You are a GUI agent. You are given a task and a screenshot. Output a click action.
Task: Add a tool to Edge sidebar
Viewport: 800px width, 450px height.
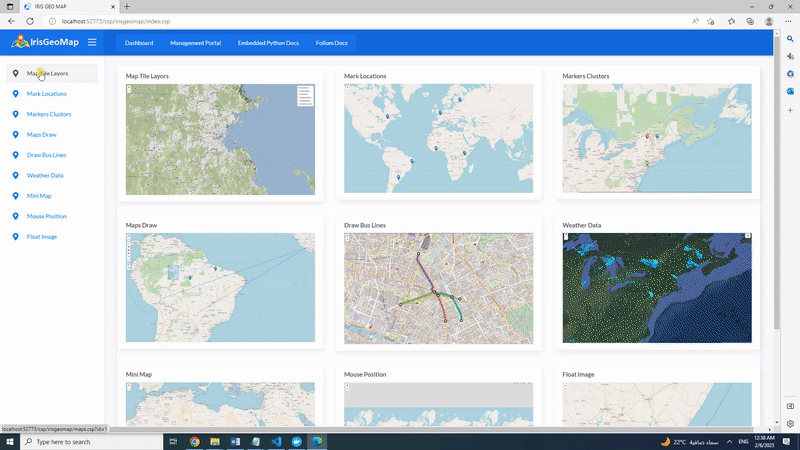pyautogui.click(x=790, y=110)
